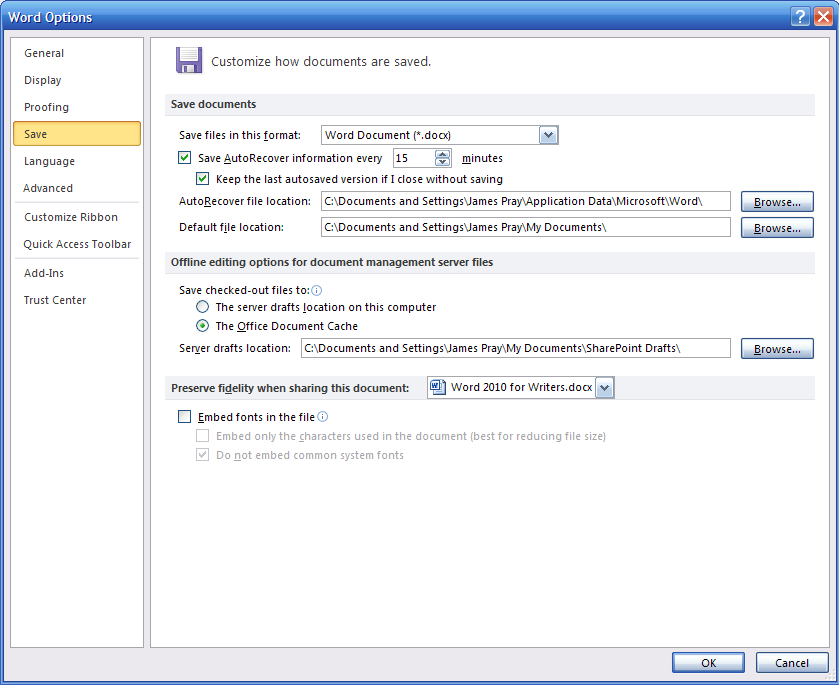839x685 pixels.
Task: Open the Word 2010 for Writers.docx dropdown
Action: 605,387
